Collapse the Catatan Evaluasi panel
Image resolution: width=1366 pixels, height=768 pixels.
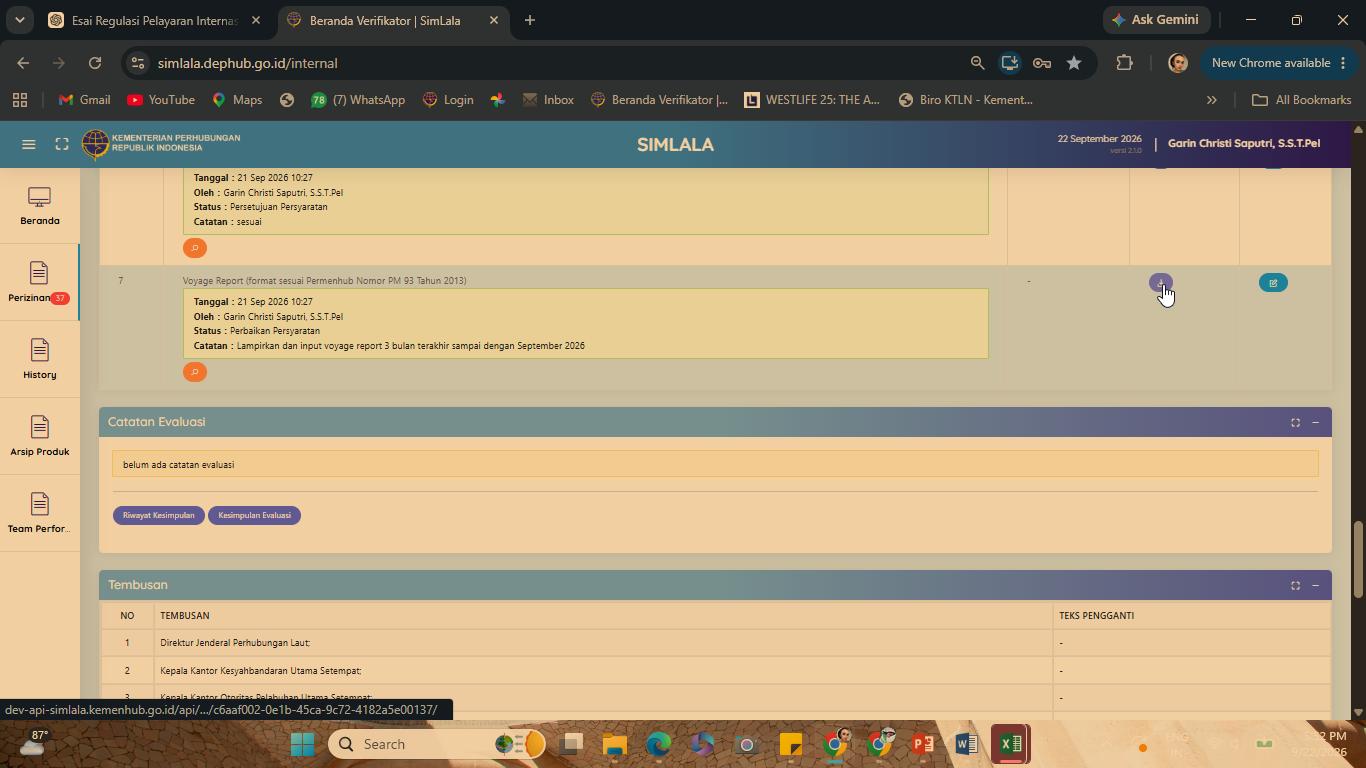pyautogui.click(x=1315, y=422)
